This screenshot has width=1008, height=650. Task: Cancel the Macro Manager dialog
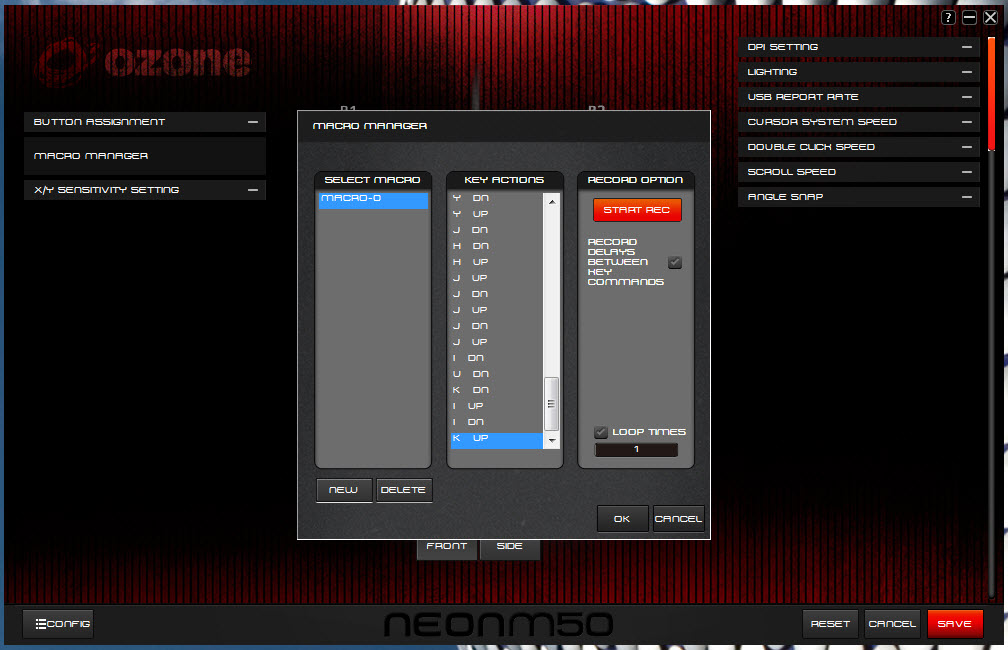pyautogui.click(x=678, y=519)
